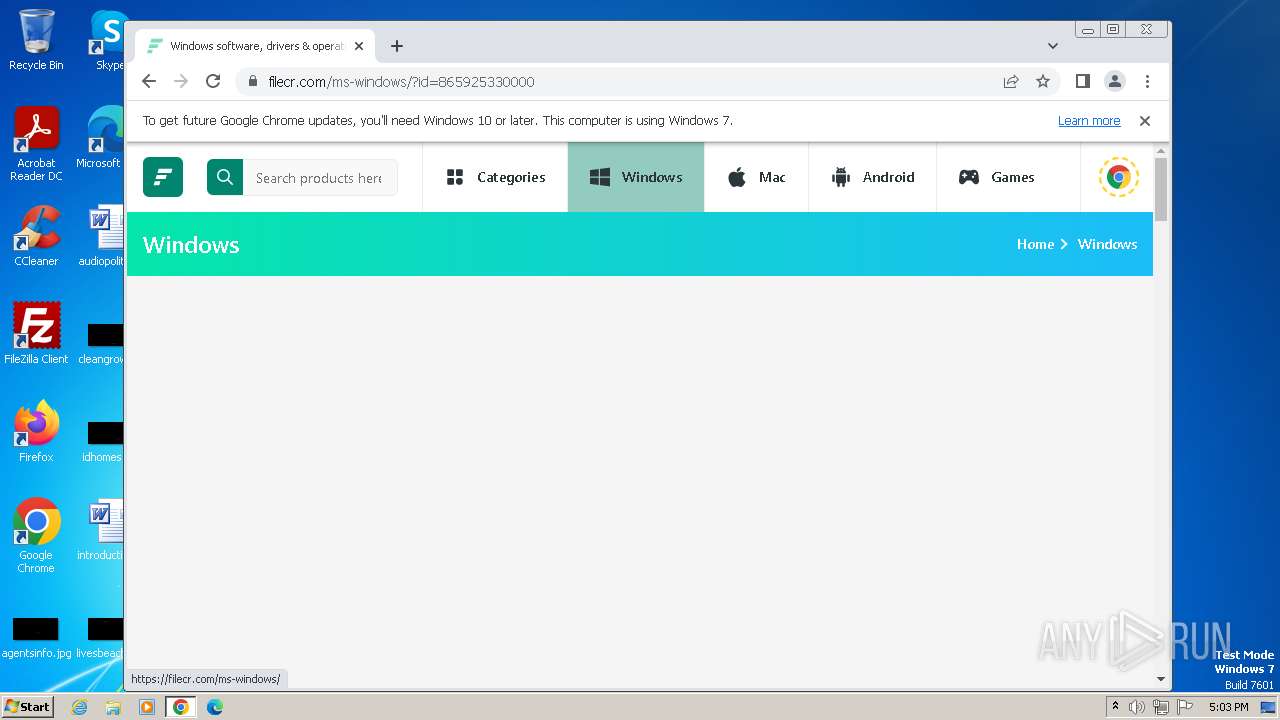Open the Android section
Image resolution: width=1280 pixels, height=720 pixels.
pos(872,177)
